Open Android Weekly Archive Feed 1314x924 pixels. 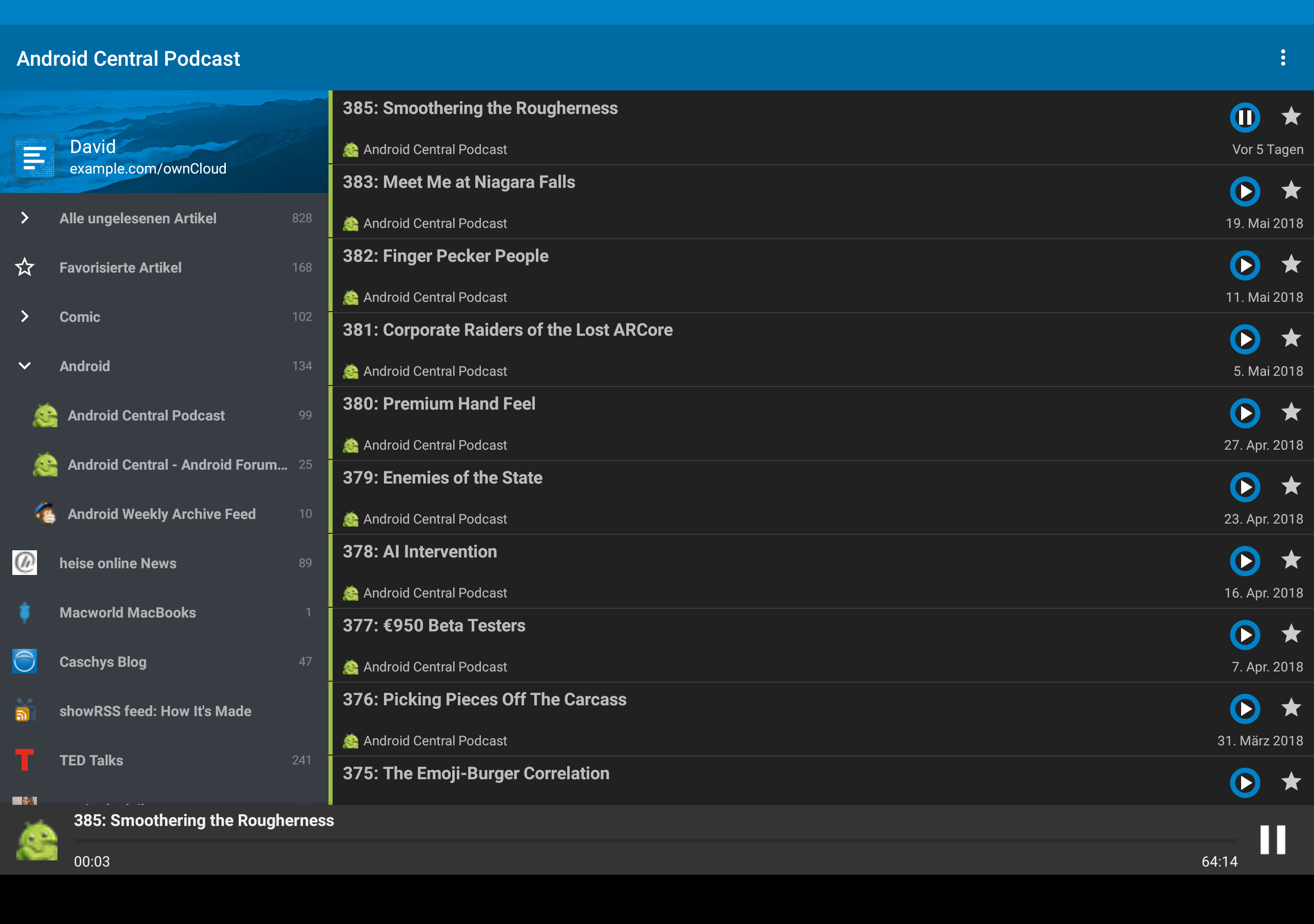161,514
